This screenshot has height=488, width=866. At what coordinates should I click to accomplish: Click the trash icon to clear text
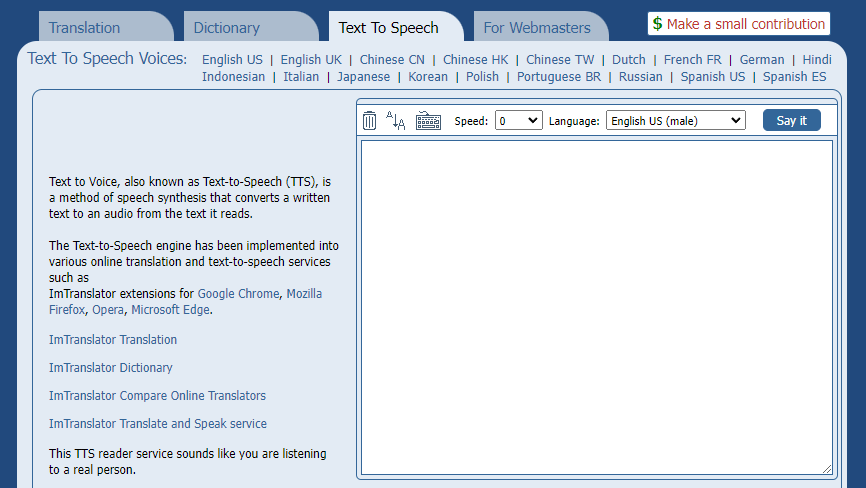(x=370, y=121)
